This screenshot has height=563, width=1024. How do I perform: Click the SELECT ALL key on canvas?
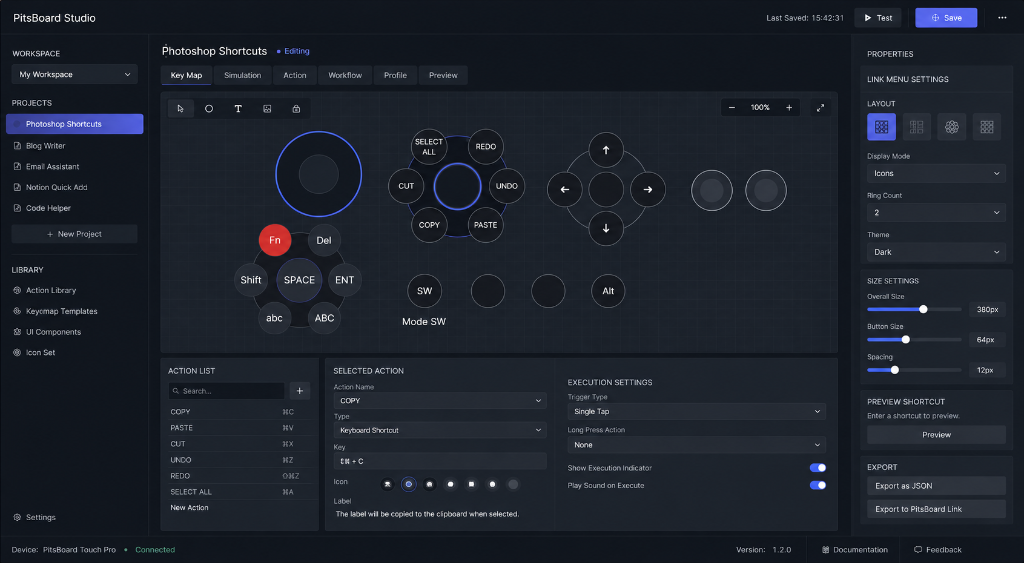[428, 146]
